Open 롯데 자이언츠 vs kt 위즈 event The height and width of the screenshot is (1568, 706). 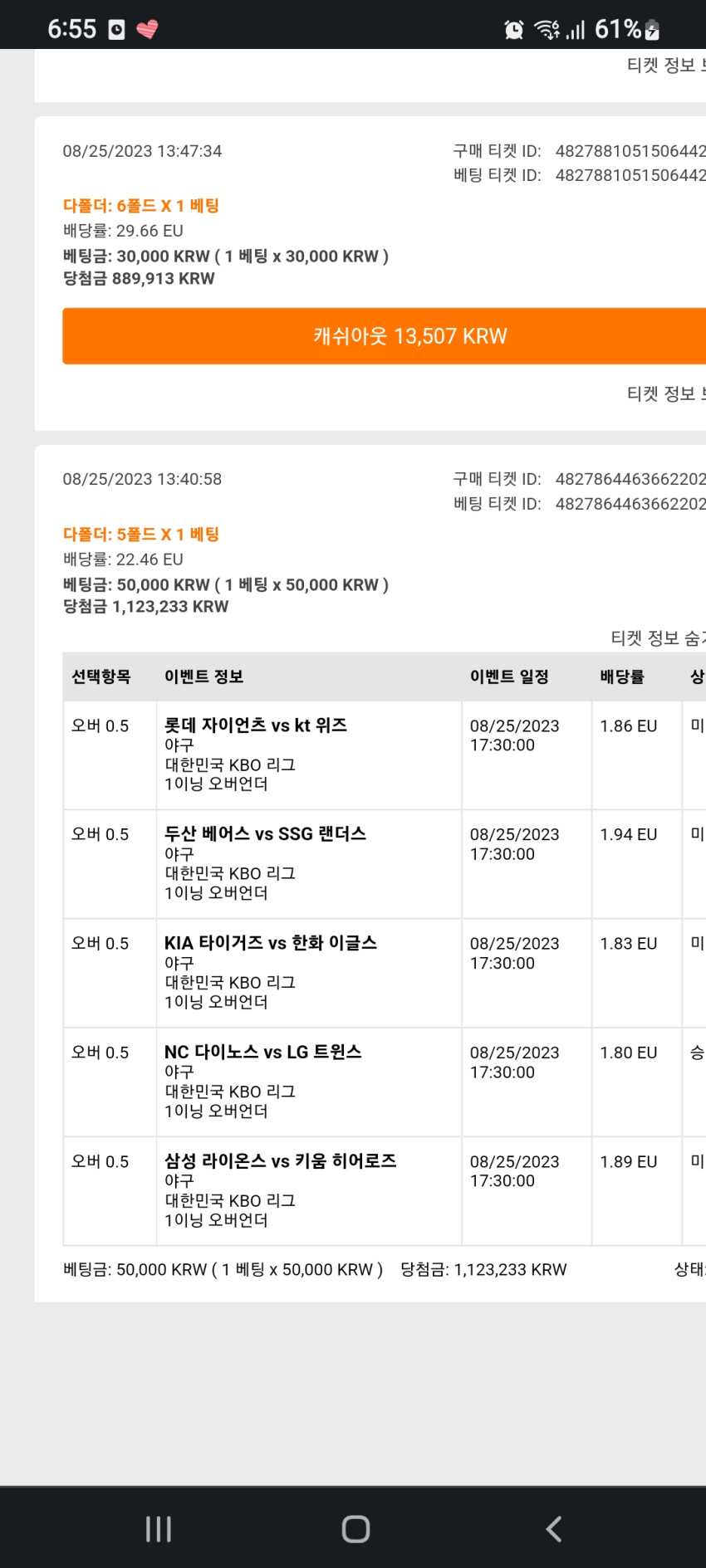click(x=256, y=725)
